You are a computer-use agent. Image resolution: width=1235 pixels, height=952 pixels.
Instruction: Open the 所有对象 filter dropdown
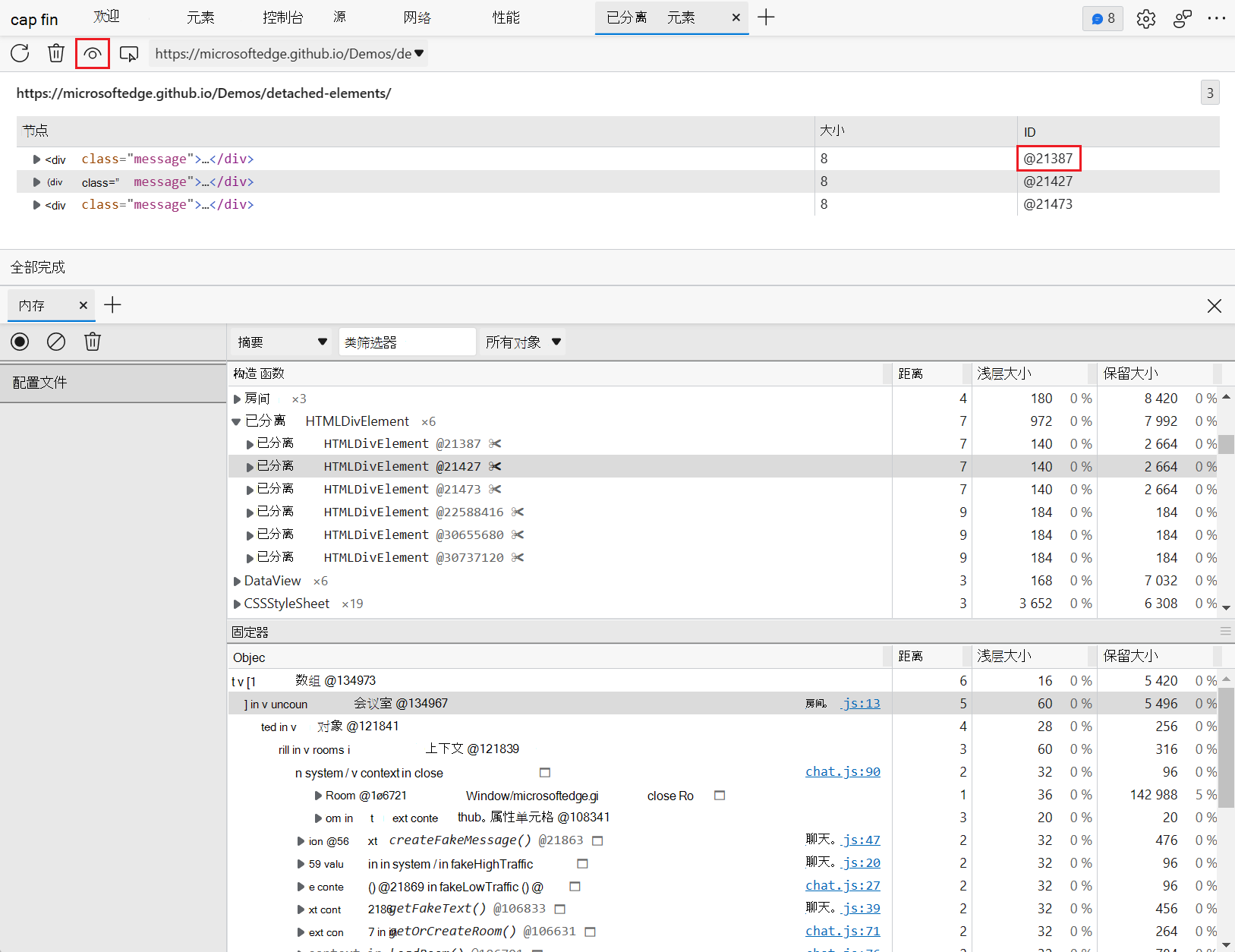coord(524,342)
